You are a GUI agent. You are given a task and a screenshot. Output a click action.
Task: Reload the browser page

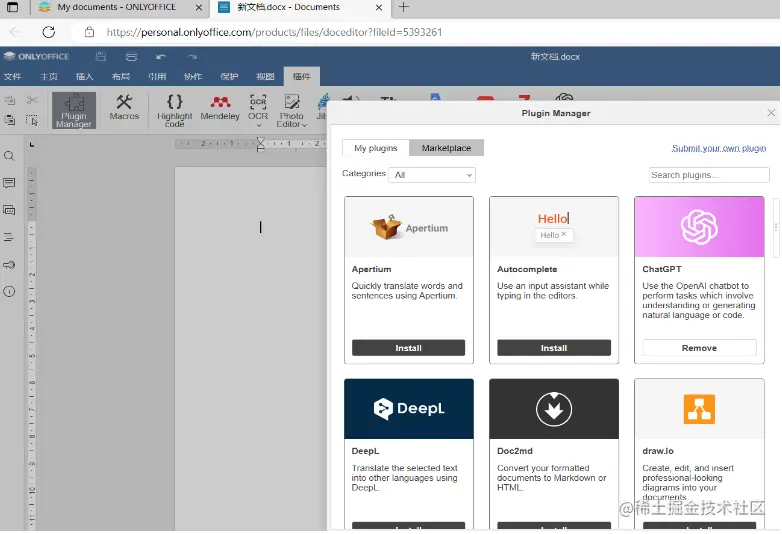(49, 32)
